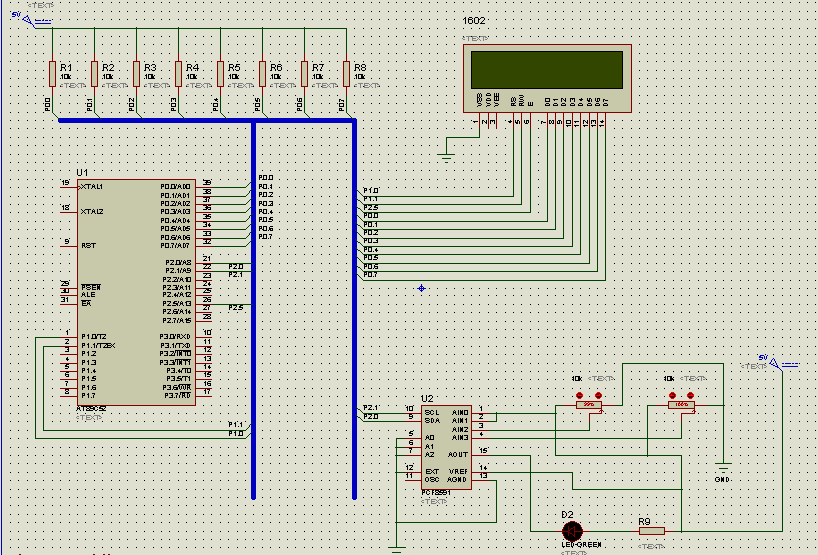Click the 'AOUT' pin on U2
818x555 pixels.
point(458,455)
